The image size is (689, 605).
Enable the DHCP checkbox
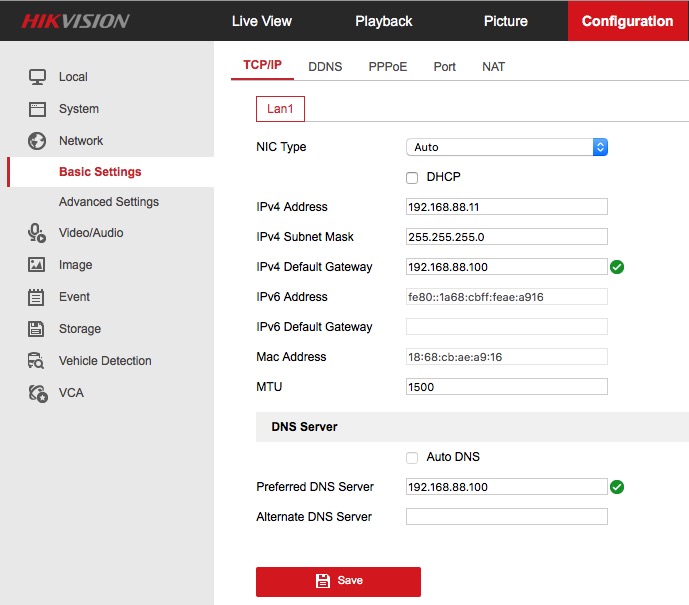click(412, 178)
